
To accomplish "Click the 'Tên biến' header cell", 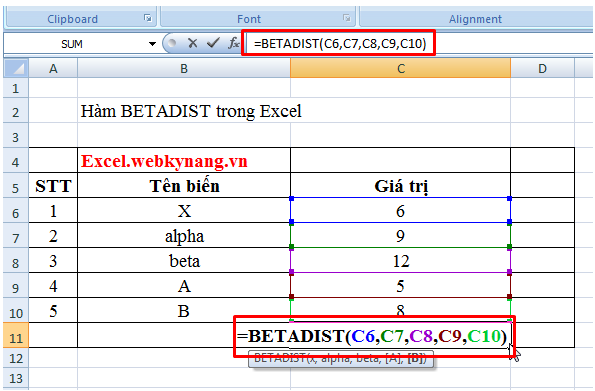I will (184, 186).
